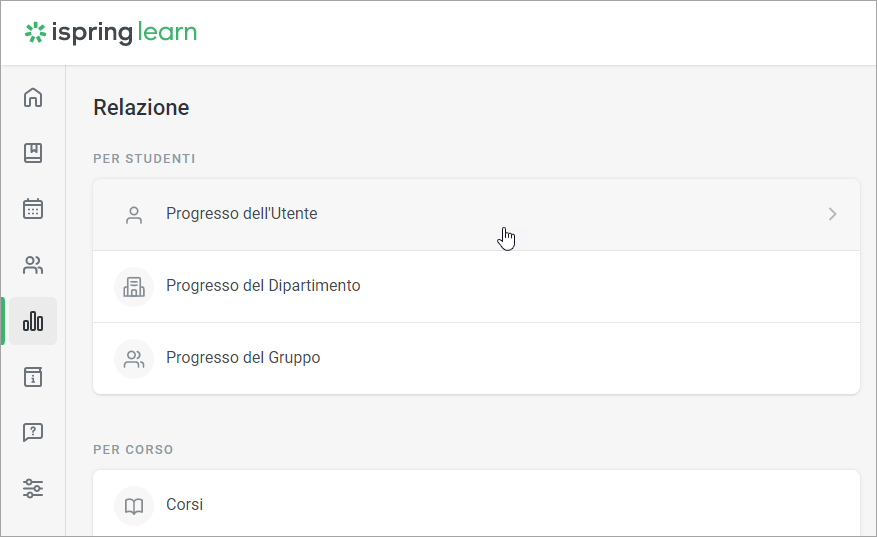This screenshot has height=537, width=877.
Task: Open the course catalog bookmark icon
Action: coord(33,153)
